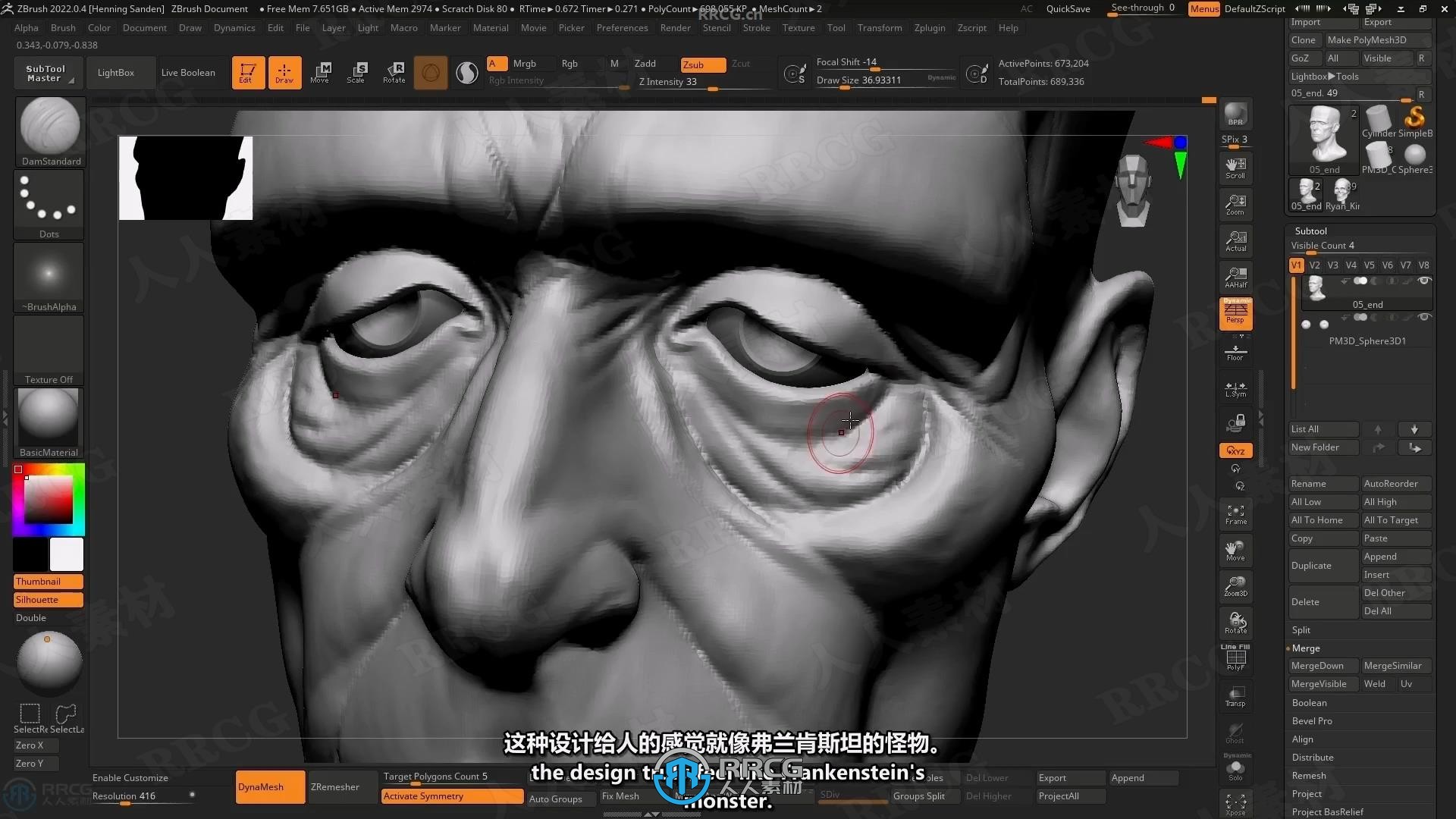Screen dimensions: 1456x819
Task: Expand the Align section
Action: pos(1303,739)
